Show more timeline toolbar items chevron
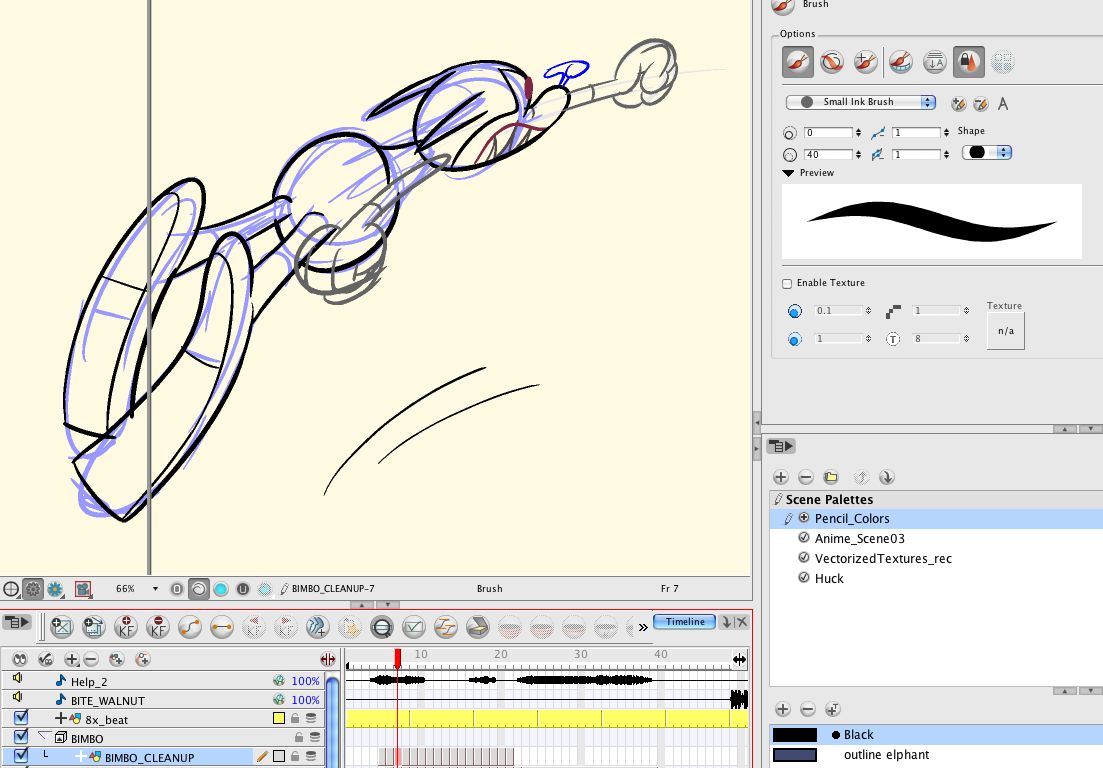 [x=643, y=627]
